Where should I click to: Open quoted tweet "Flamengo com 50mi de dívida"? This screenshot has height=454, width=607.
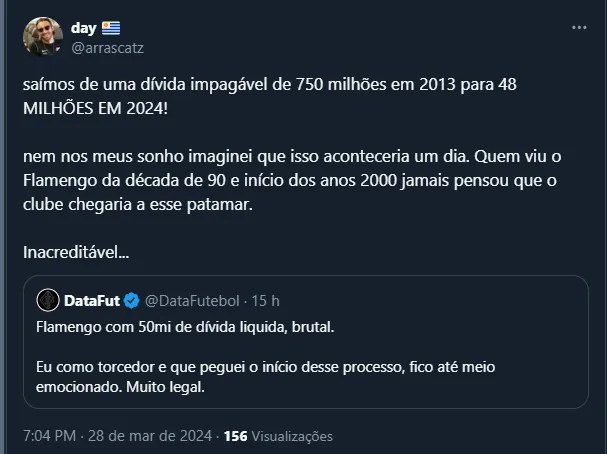pos(196,327)
